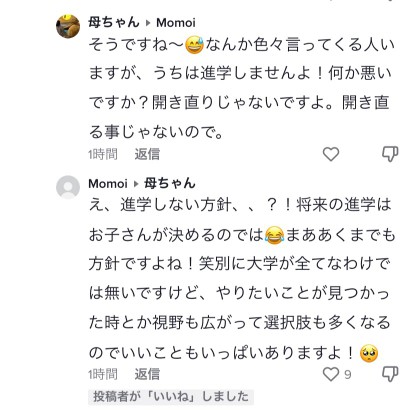Tap the 投稿者が「いいね」しました badge
This screenshot has width=414, height=411.
(x=171, y=397)
